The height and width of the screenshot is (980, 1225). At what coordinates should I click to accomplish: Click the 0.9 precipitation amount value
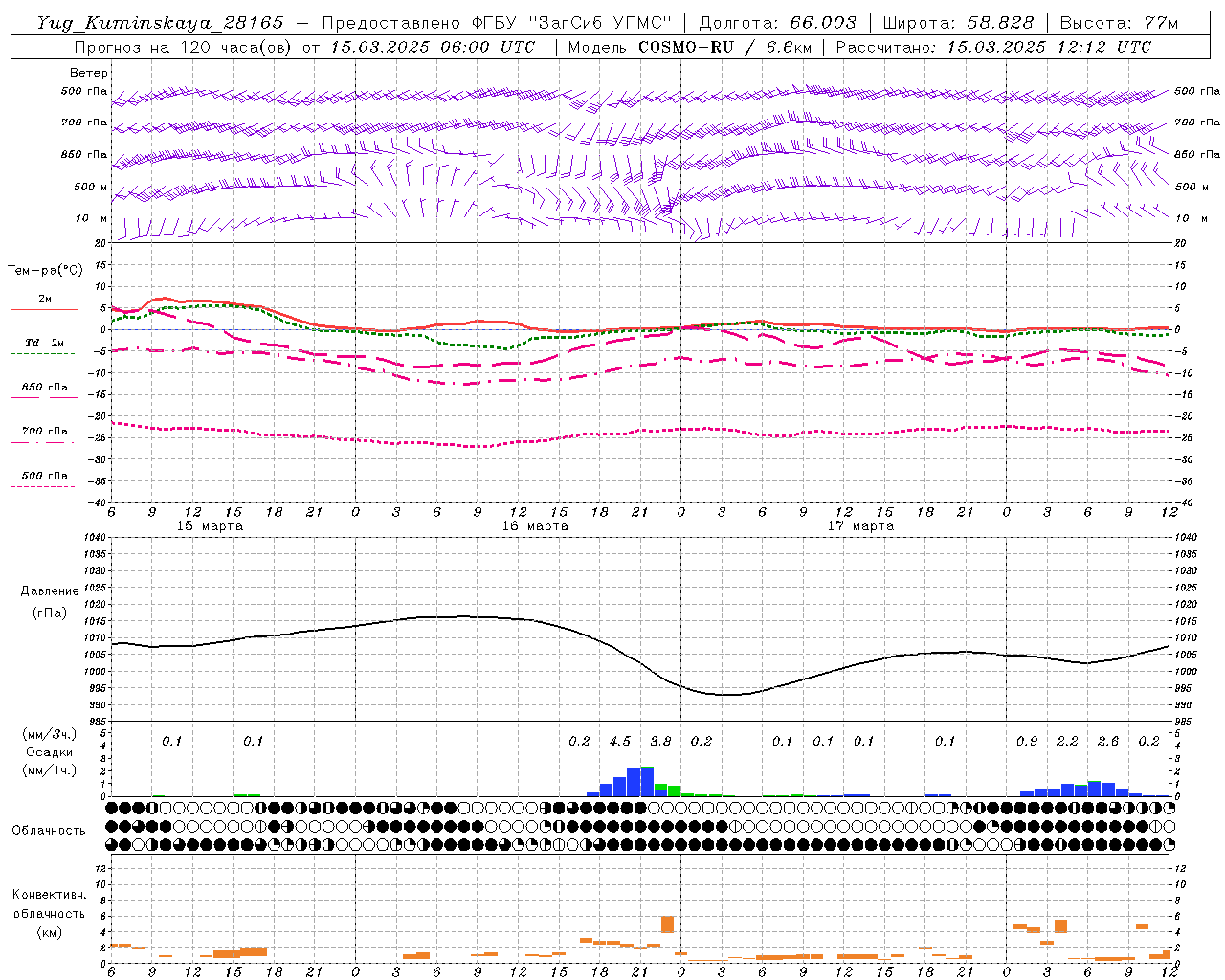(1027, 741)
